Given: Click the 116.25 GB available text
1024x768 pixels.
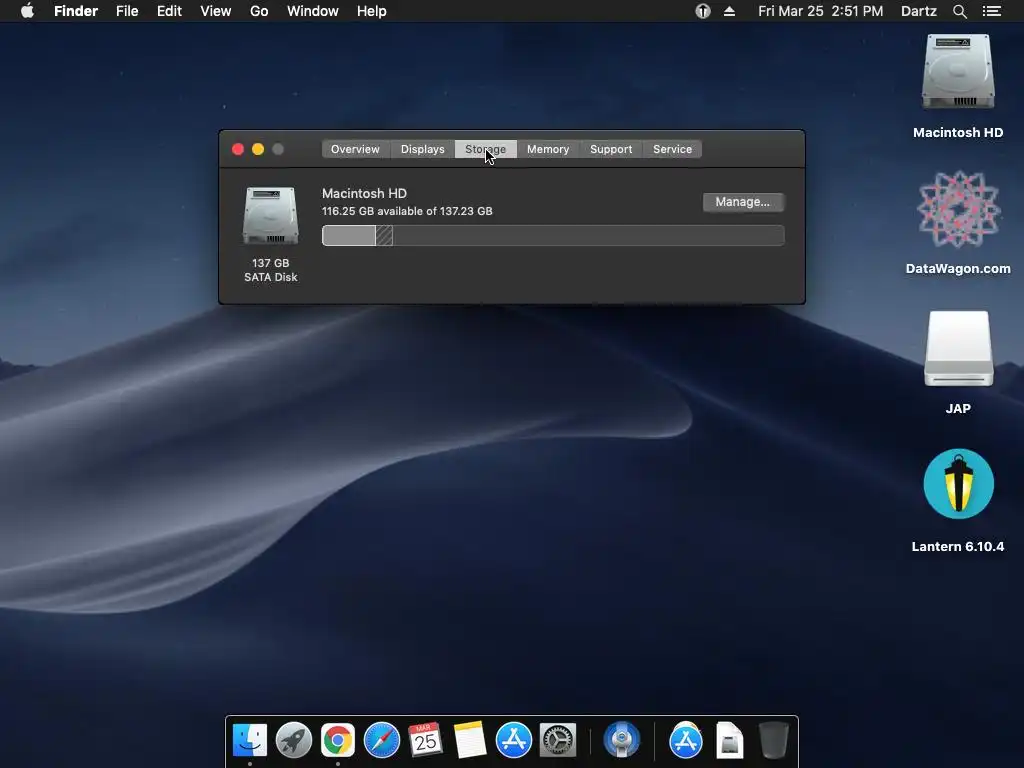Looking at the screenshot, I should pos(408,211).
